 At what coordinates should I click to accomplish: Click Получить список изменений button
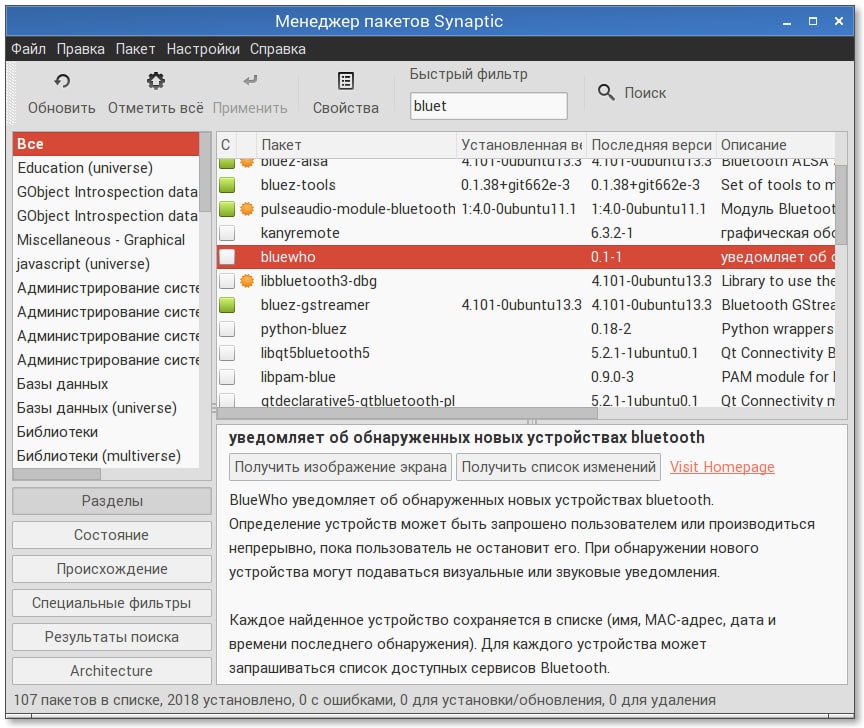[558, 467]
